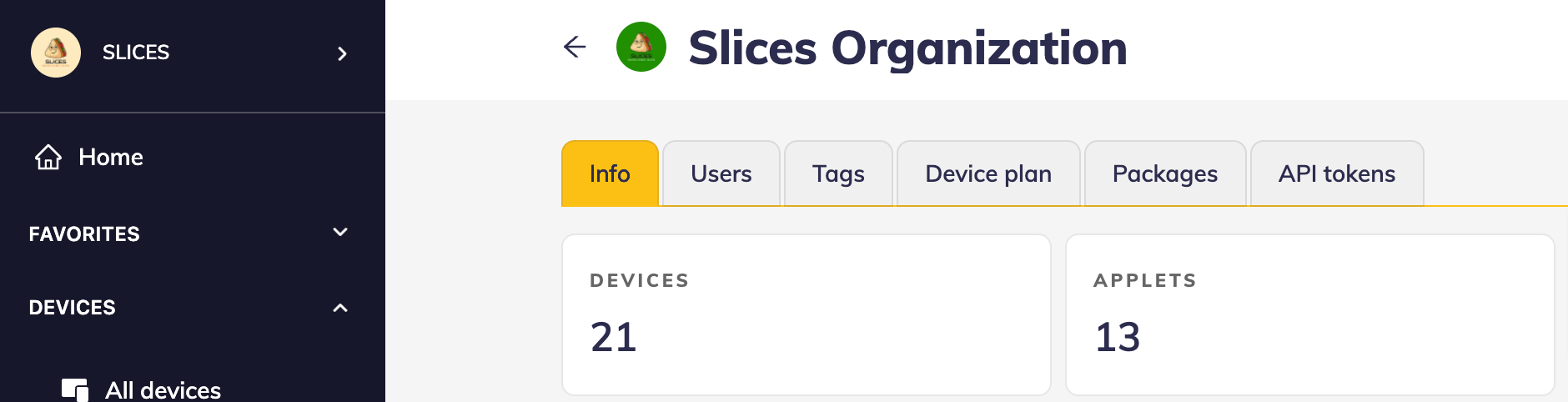Screen dimensions: 1568x402
Task: Click the green Slices Organization logo
Action: coord(641,47)
